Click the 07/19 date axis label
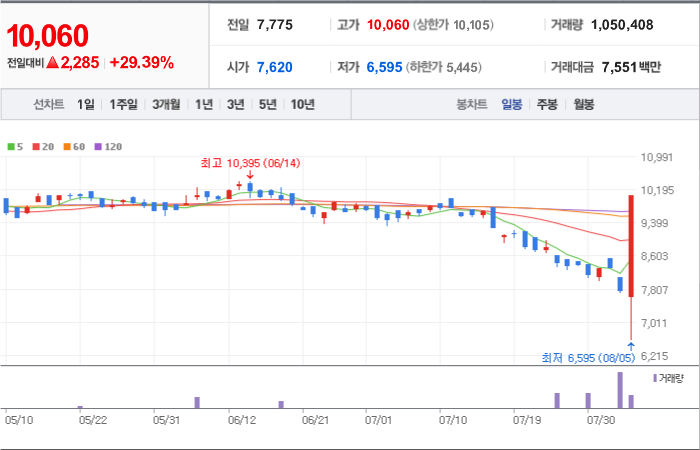This screenshot has width=700, height=450. pyautogui.click(x=527, y=421)
